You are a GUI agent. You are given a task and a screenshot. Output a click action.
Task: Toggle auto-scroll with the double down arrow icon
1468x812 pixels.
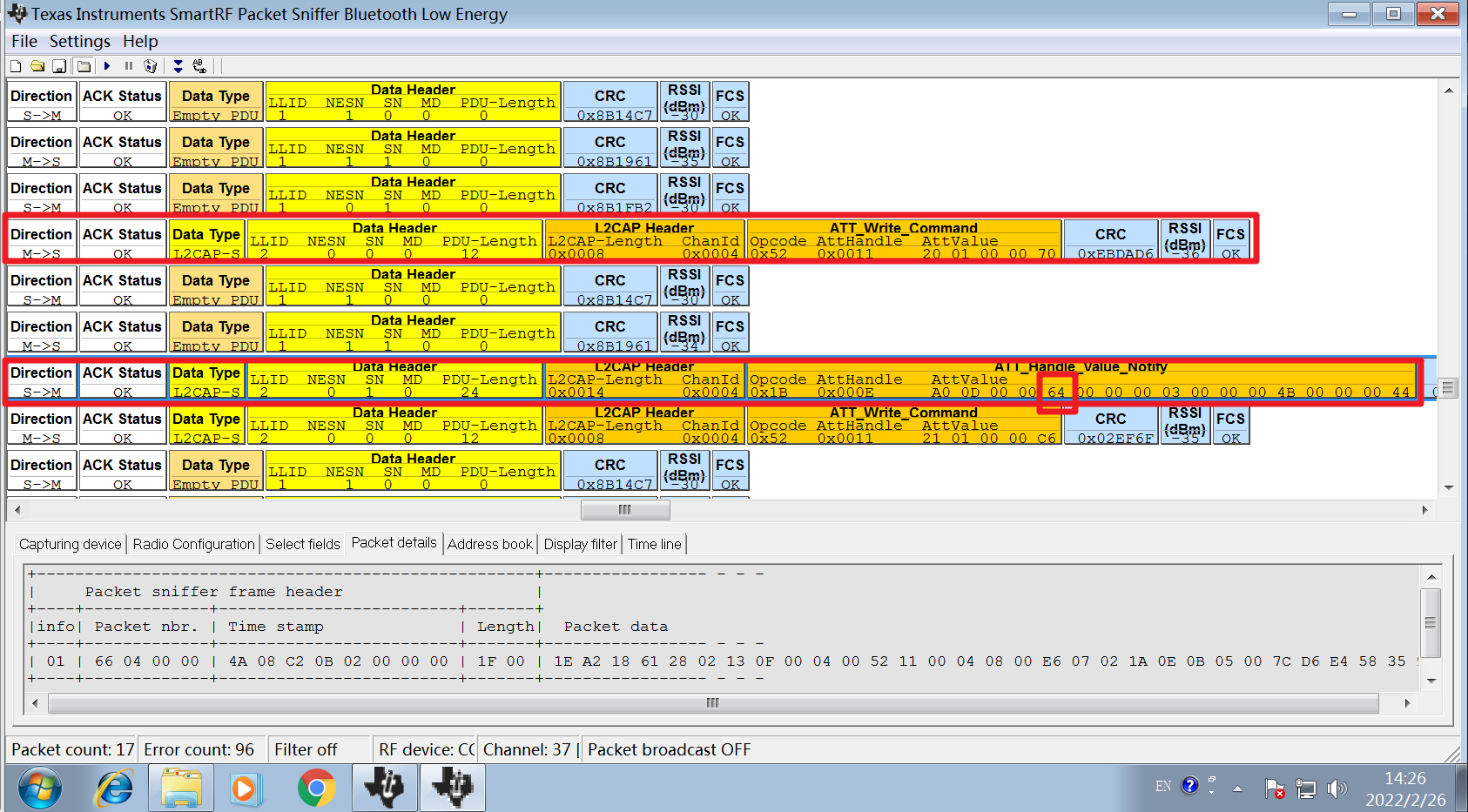pos(178,66)
